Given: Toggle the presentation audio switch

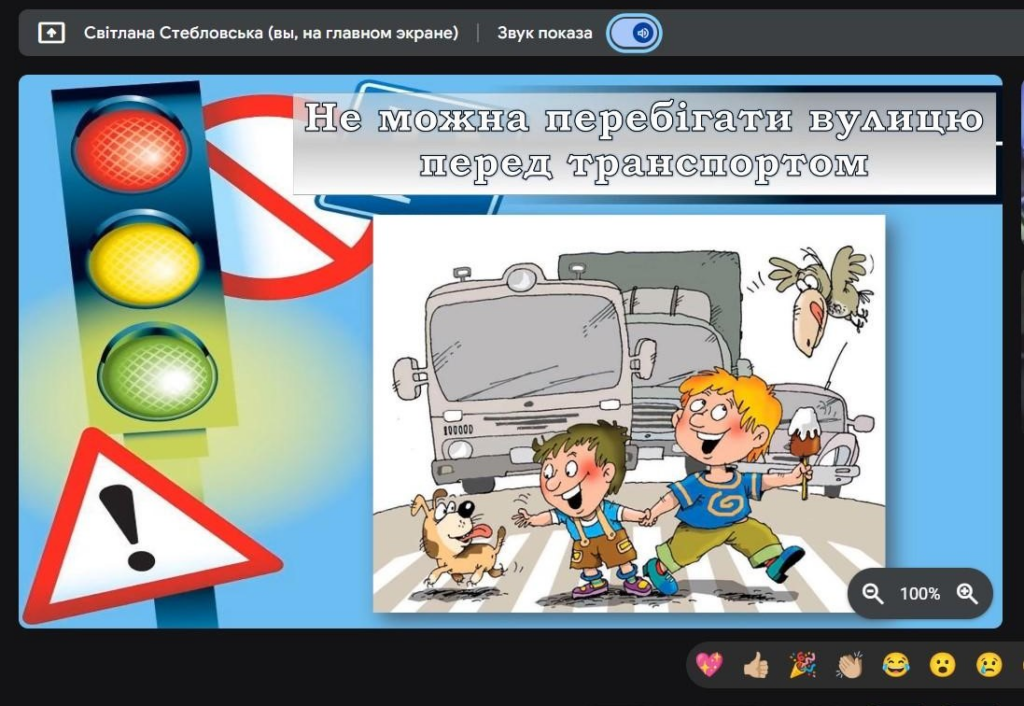Looking at the screenshot, I should click(634, 33).
